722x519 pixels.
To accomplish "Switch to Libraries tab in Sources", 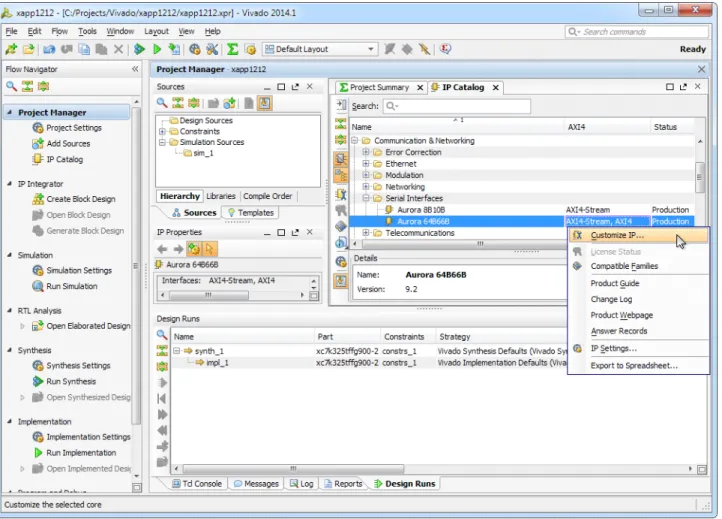I will click(x=221, y=196).
